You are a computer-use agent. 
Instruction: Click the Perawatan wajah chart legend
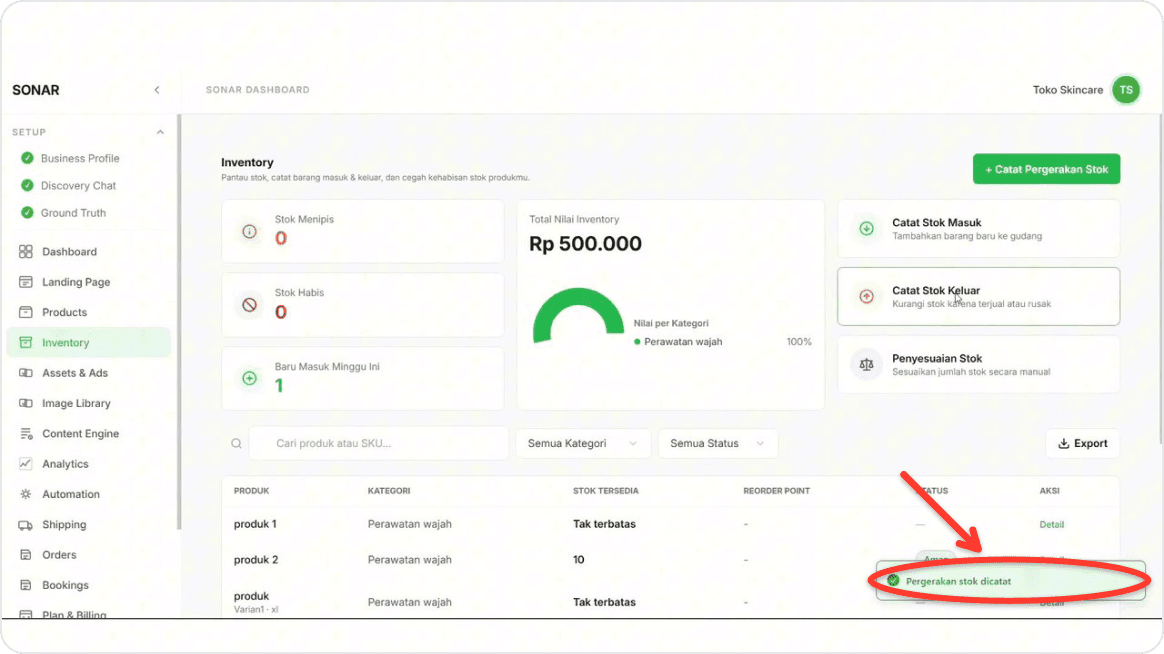pos(678,342)
